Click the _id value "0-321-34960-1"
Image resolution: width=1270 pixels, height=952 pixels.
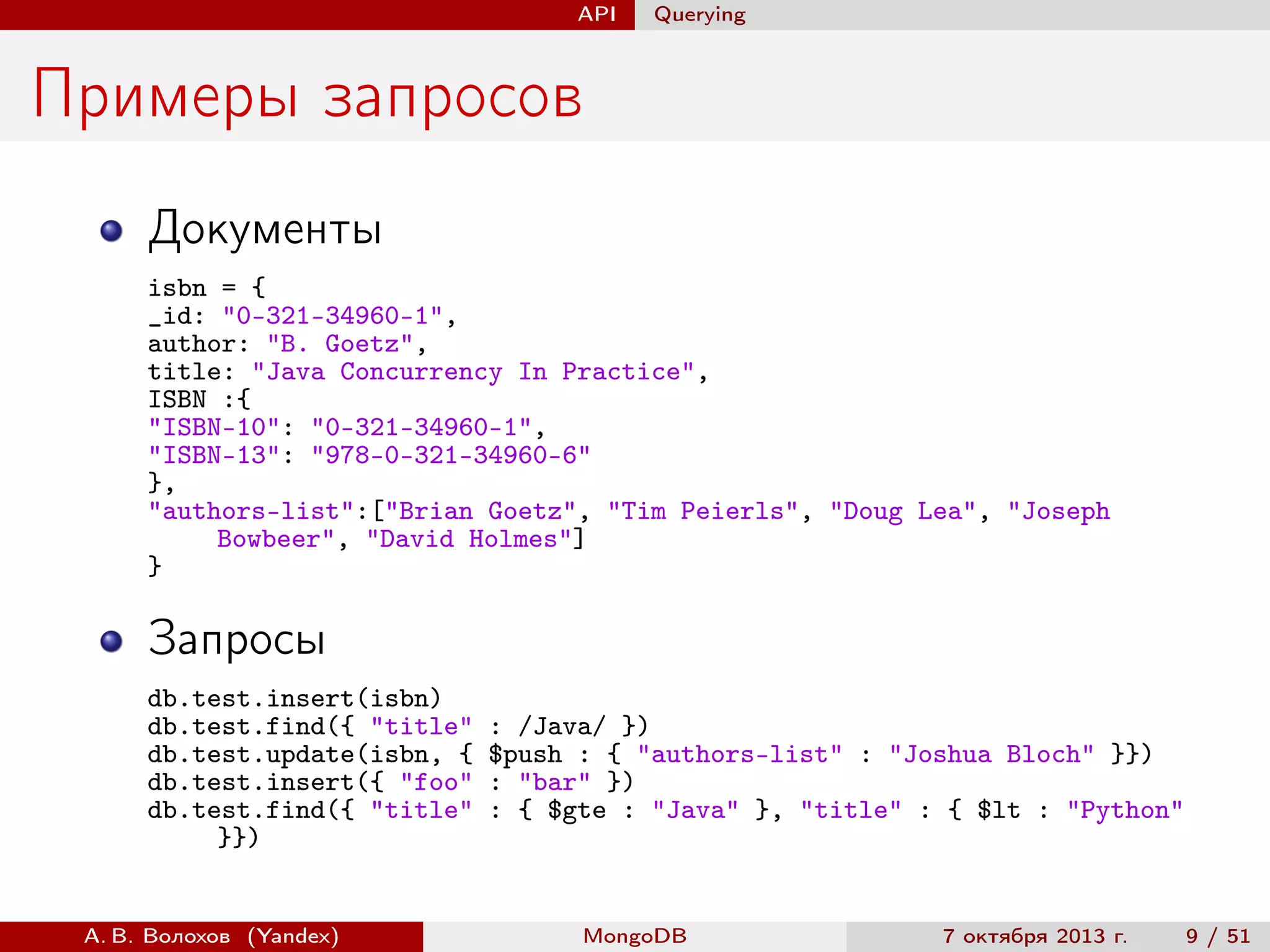(332, 315)
